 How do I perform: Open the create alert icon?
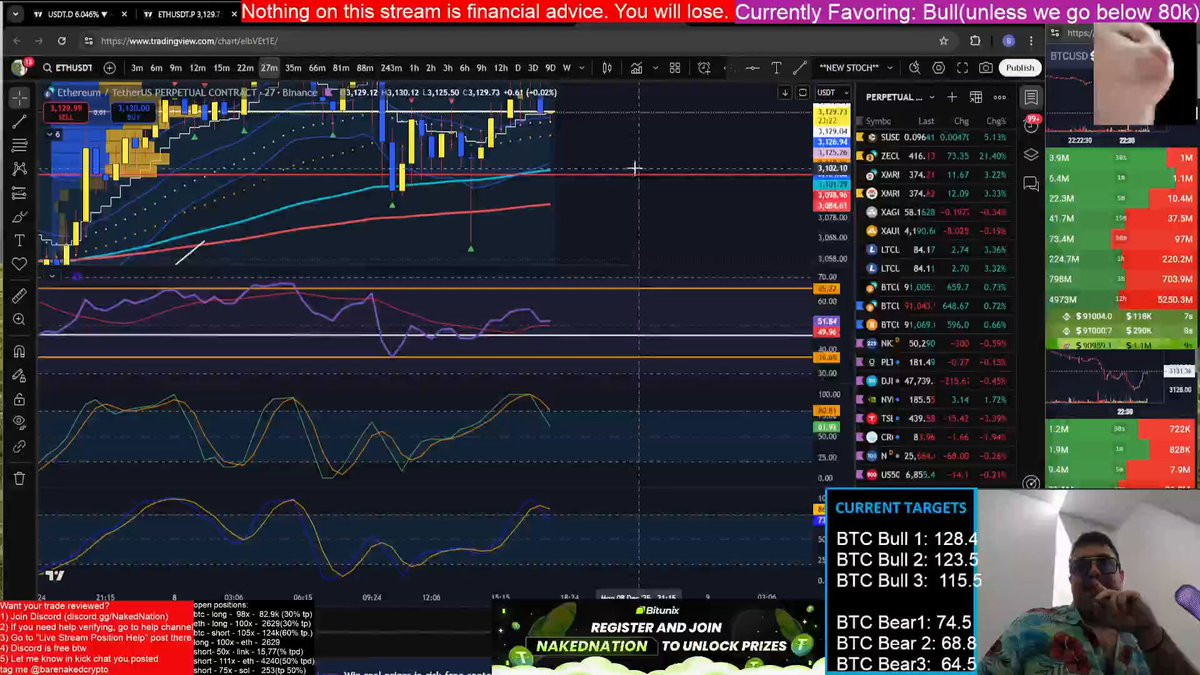[x=705, y=68]
